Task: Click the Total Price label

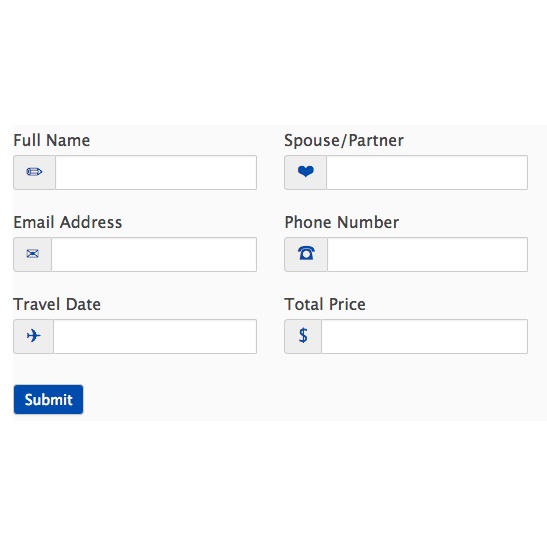Action: (325, 304)
